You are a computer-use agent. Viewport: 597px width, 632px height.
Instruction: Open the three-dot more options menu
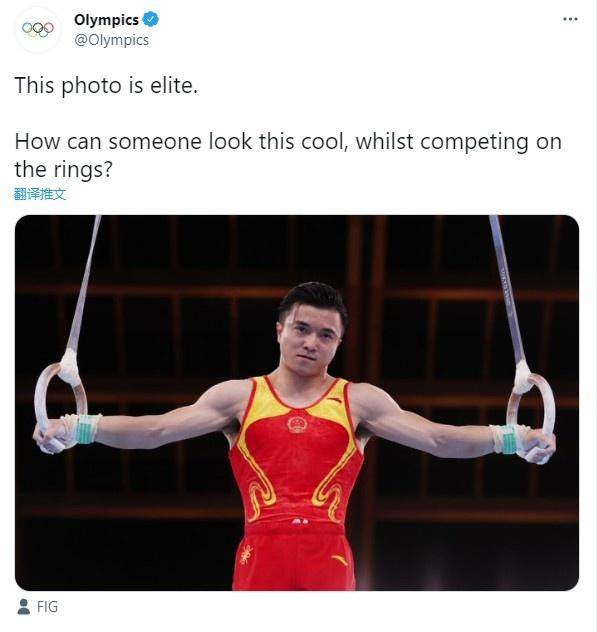[x=570, y=19]
